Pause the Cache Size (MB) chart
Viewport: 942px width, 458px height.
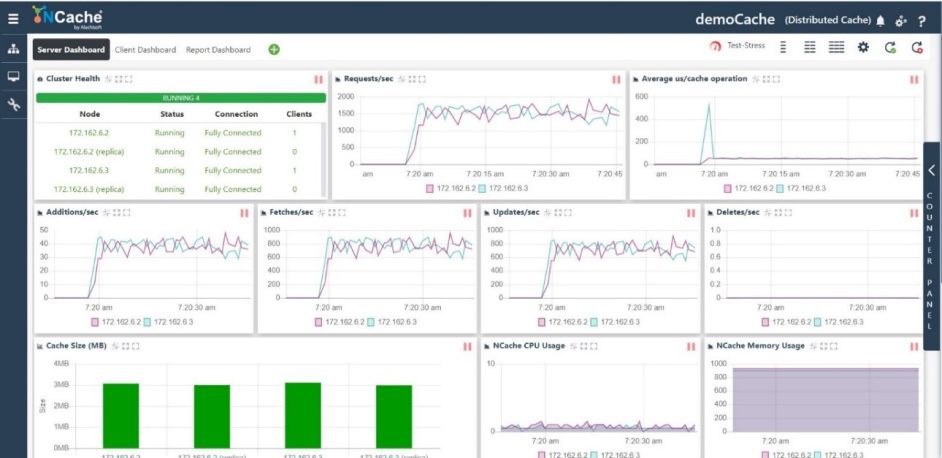(467, 346)
